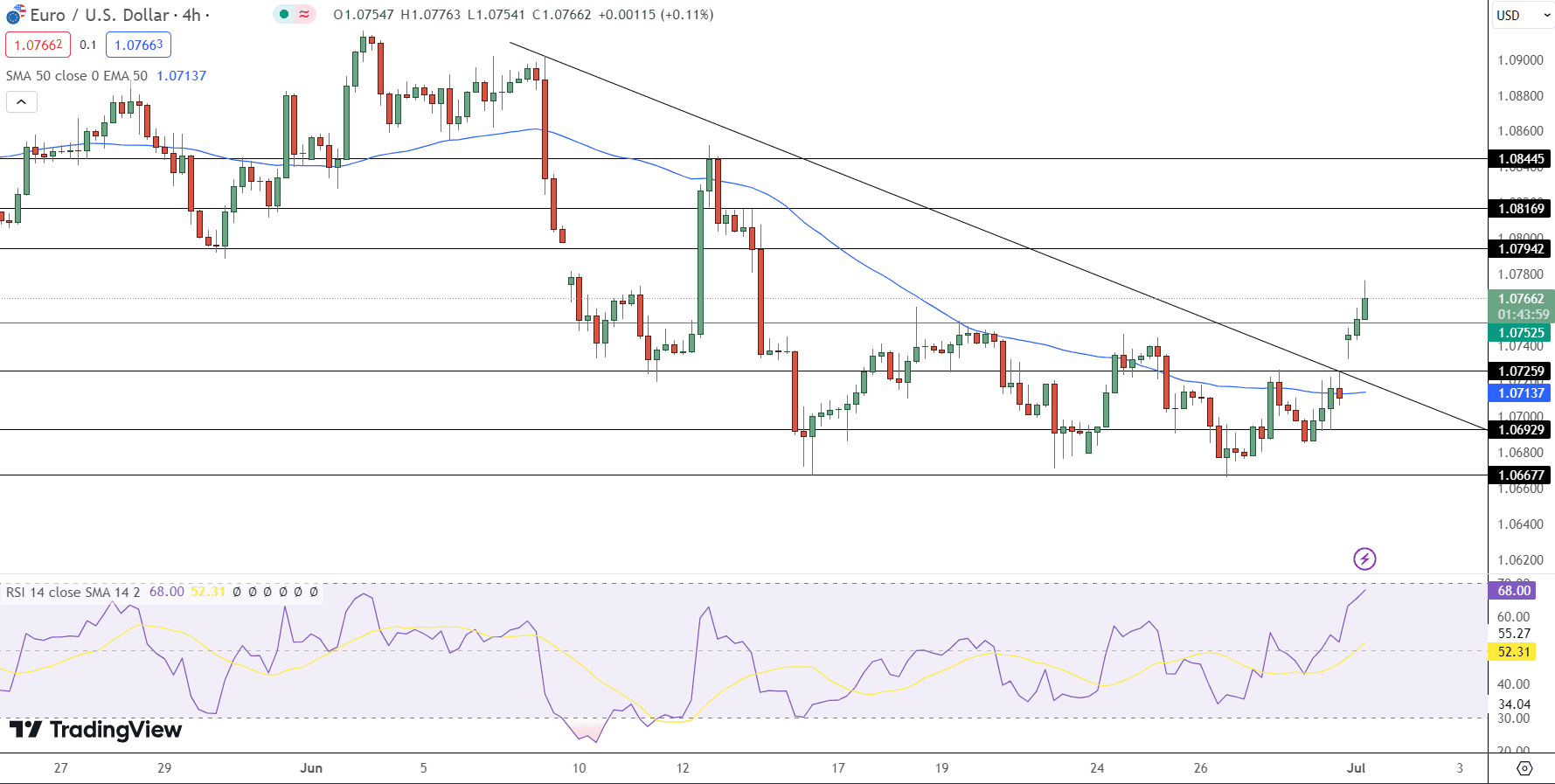The height and width of the screenshot is (784, 1555).
Task: Click the current price 1.07662 axis label
Action: pyautogui.click(x=1521, y=299)
